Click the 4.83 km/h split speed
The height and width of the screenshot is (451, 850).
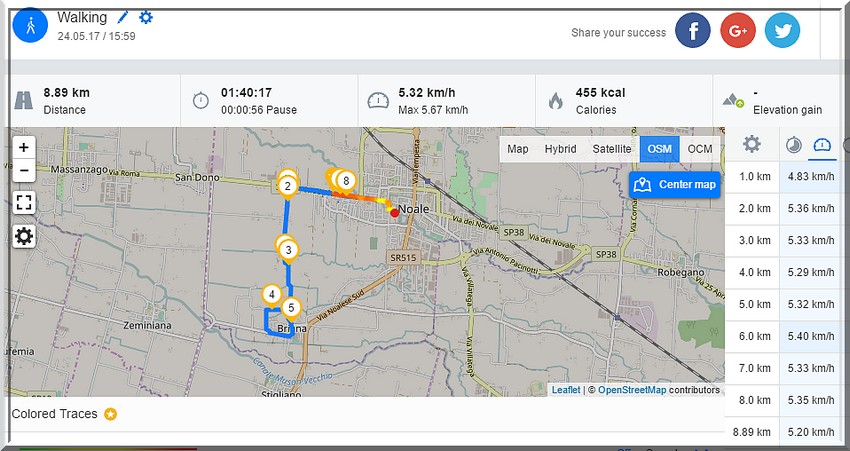tap(811, 177)
